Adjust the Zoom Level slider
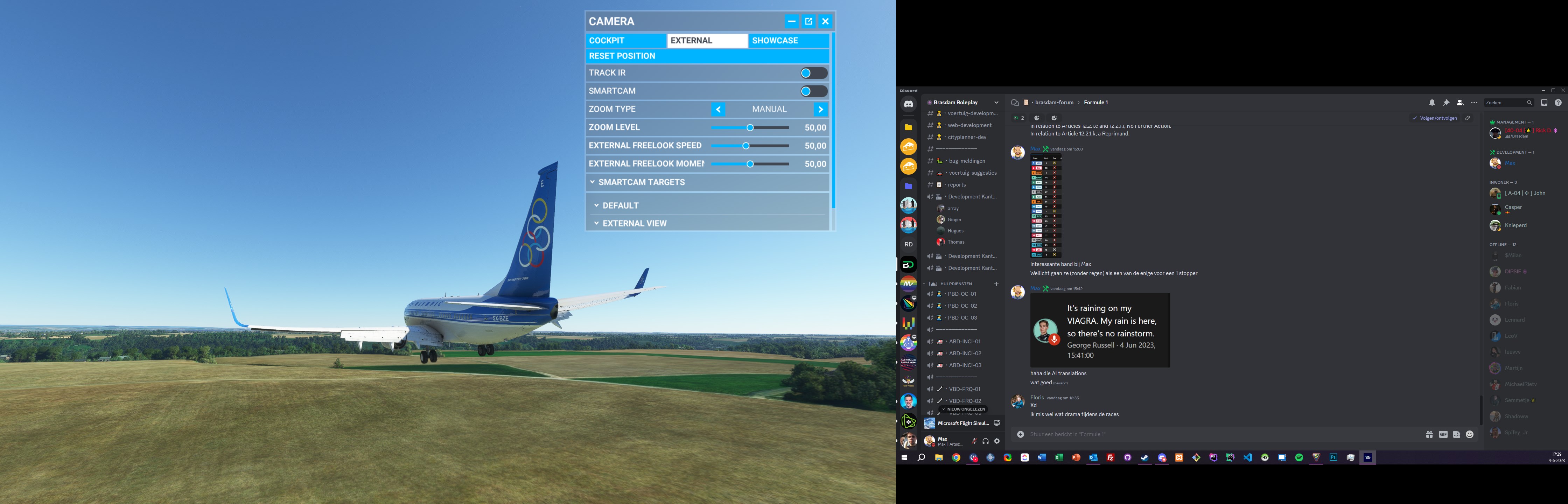Screen dimensions: 1568x504 pyautogui.click(x=750, y=128)
